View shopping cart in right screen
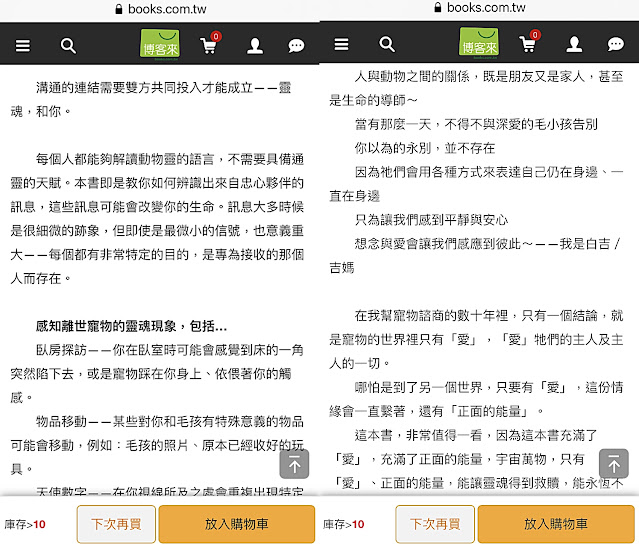The width and height of the screenshot is (639, 552). pyautogui.click(x=529, y=41)
